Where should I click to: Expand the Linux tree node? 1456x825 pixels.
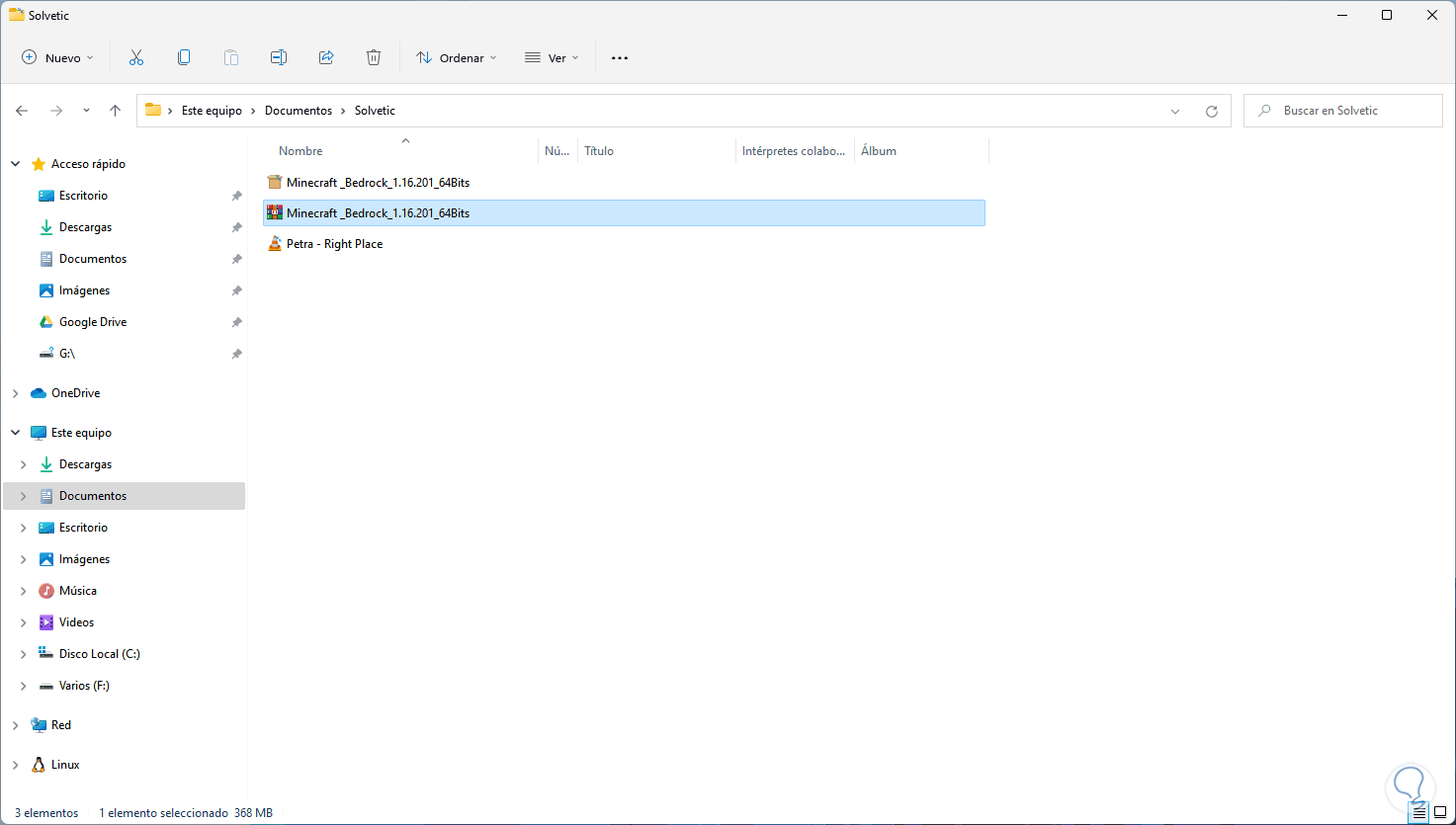16,765
